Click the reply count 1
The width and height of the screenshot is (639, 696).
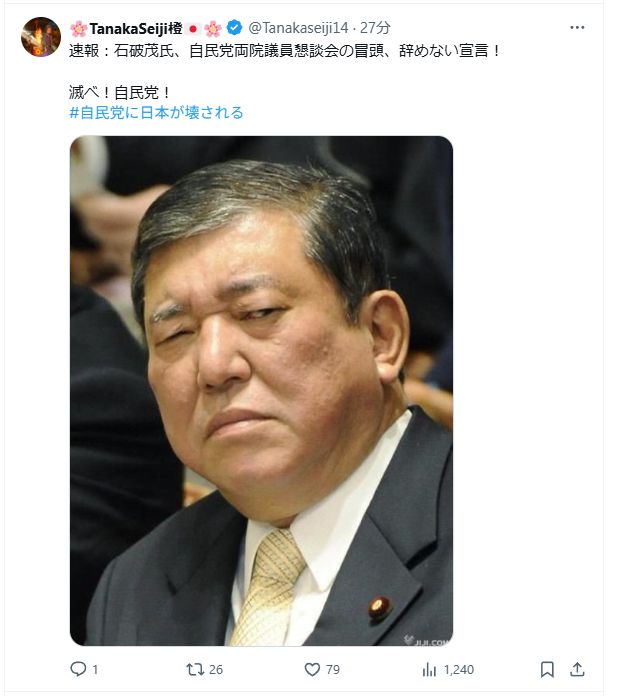tap(95, 669)
